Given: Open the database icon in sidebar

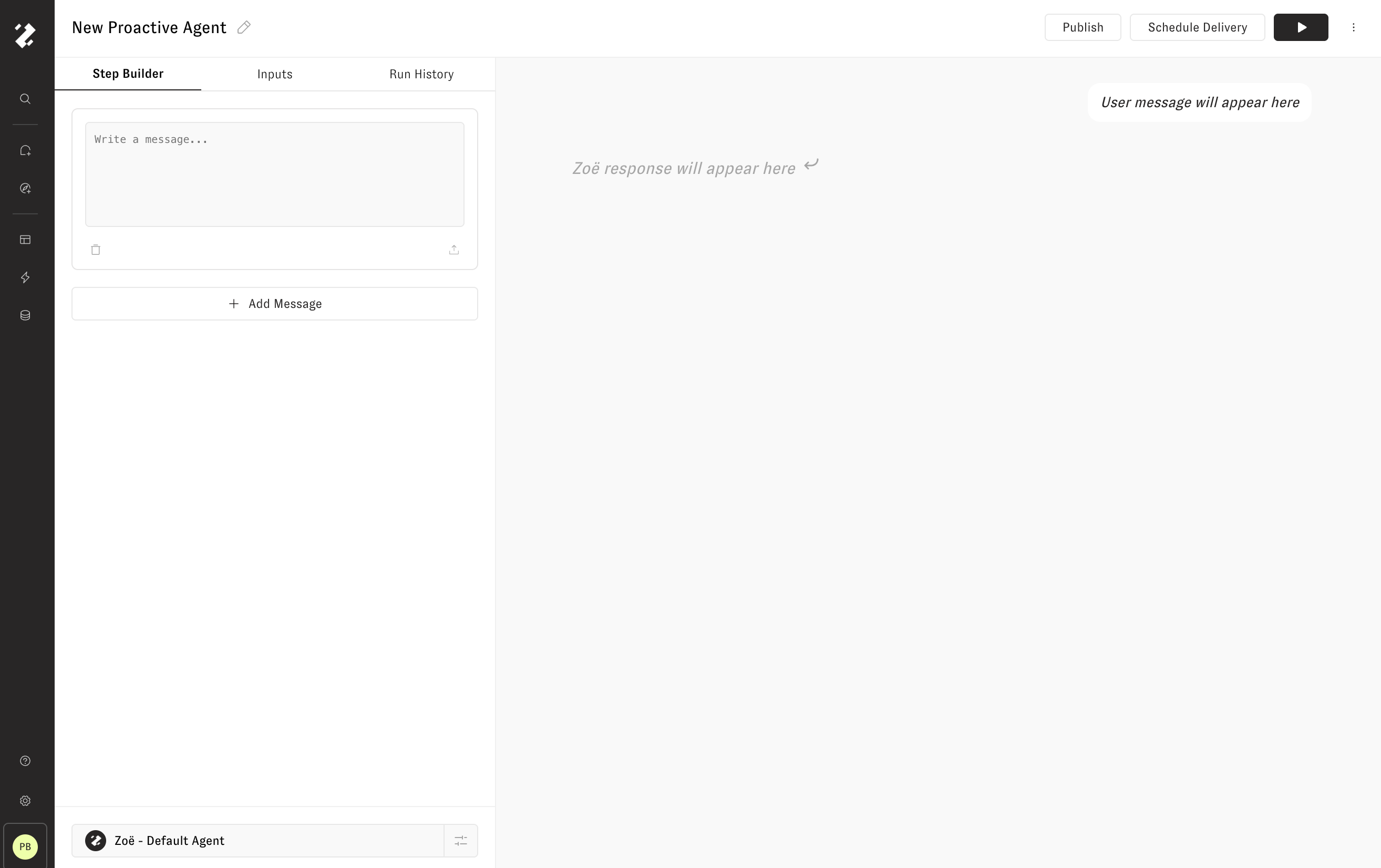Looking at the screenshot, I should (x=25, y=315).
